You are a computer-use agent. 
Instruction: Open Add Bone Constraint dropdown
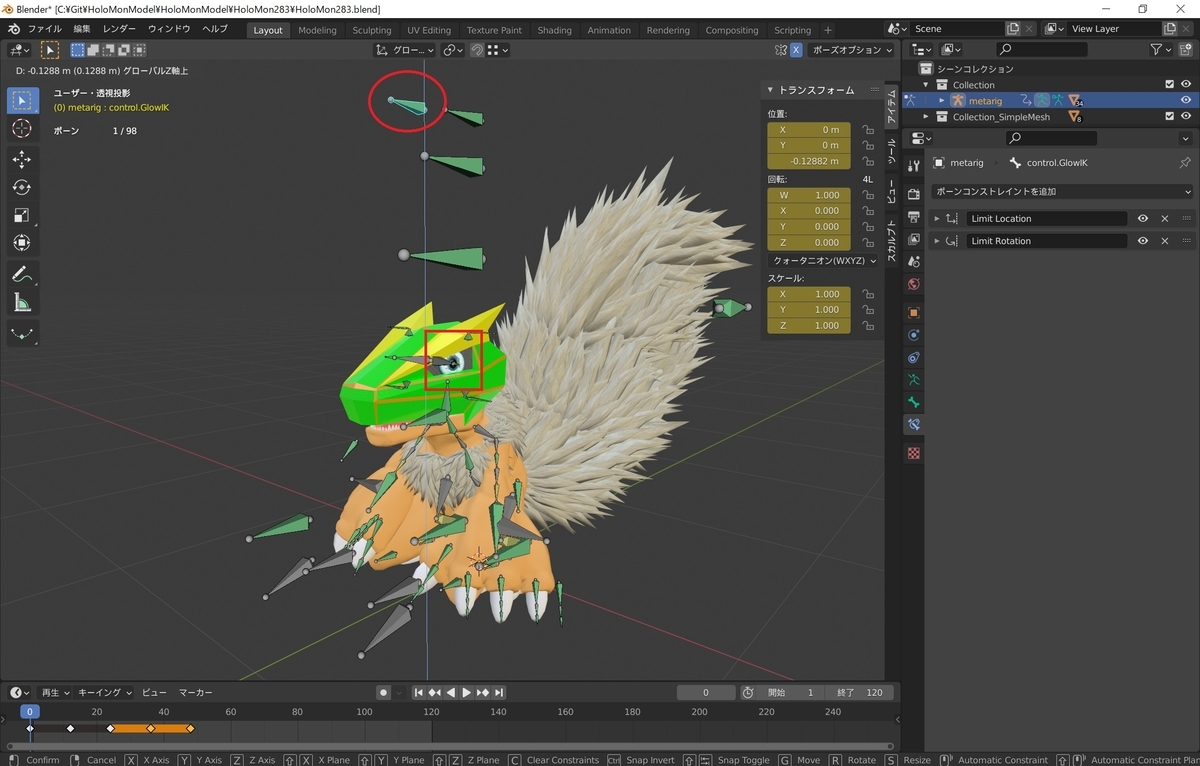[1062, 191]
